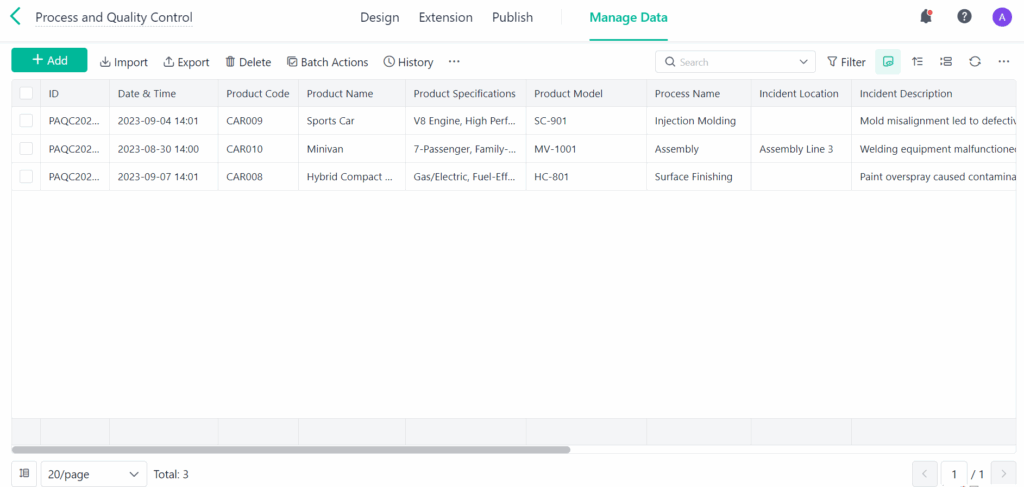Select the Sports Car row checkbox

[26, 121]
